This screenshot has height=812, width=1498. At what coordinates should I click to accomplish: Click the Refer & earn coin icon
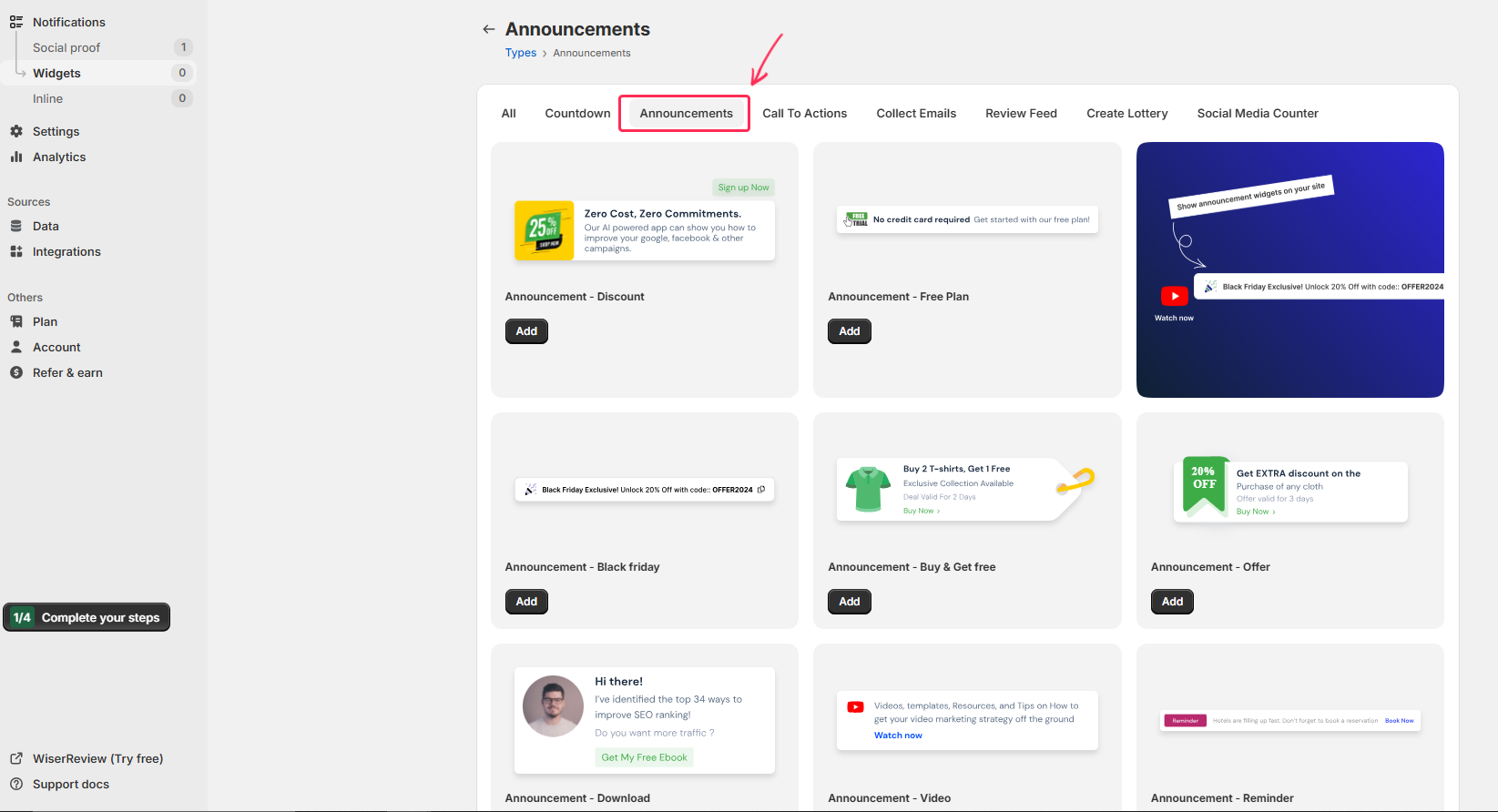(16, 372)
